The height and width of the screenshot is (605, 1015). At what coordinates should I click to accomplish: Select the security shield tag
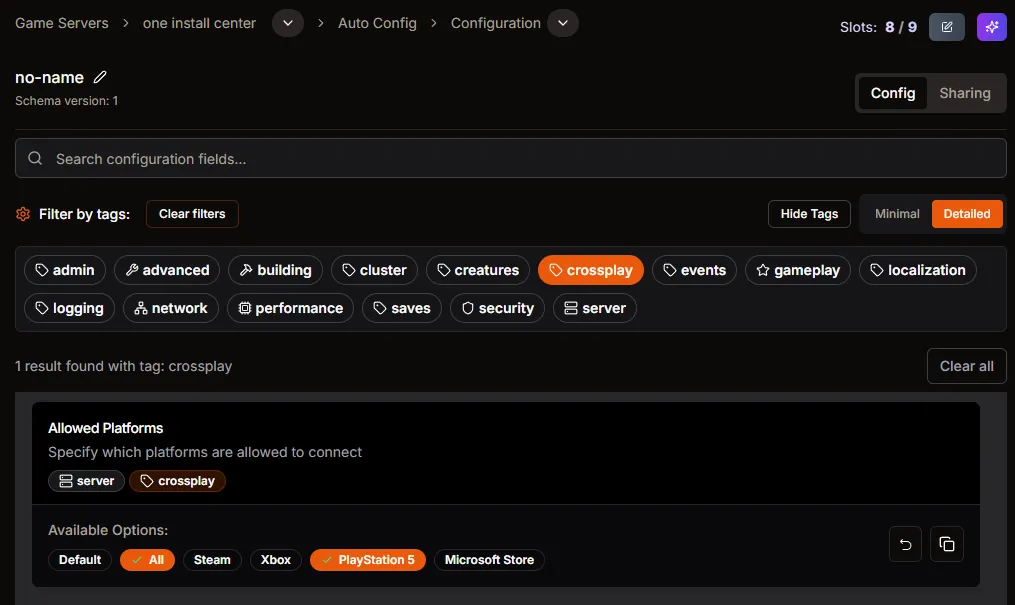pos(497,308)
